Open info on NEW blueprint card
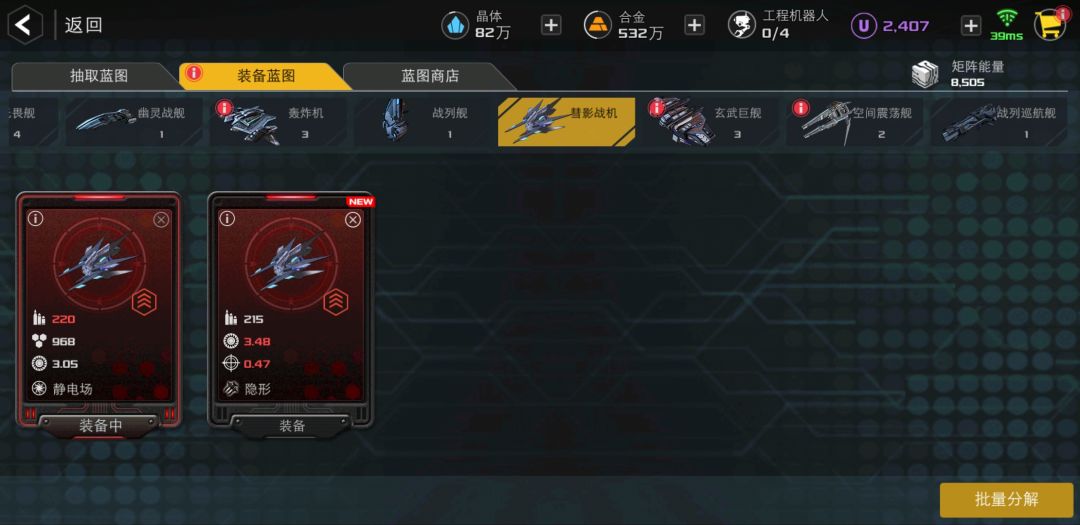Screen dimensions: 1080x525 pyautogui.click(x=227, y=219)
